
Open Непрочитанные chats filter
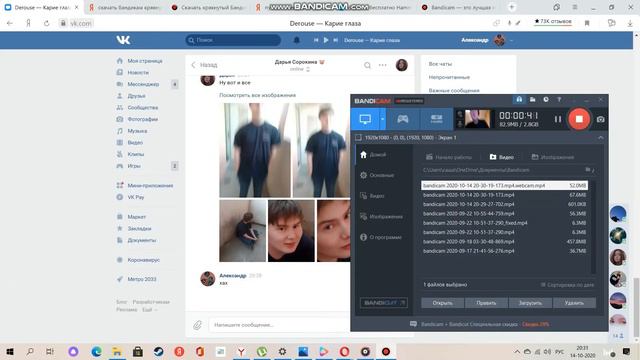point(449,77)
